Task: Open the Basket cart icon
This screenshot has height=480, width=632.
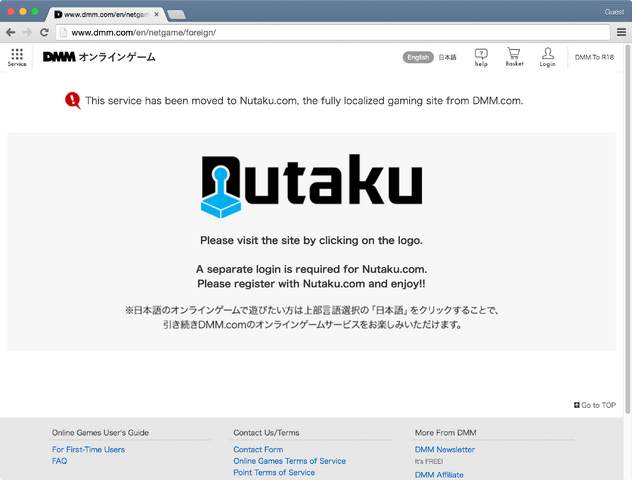Action: 514,57
